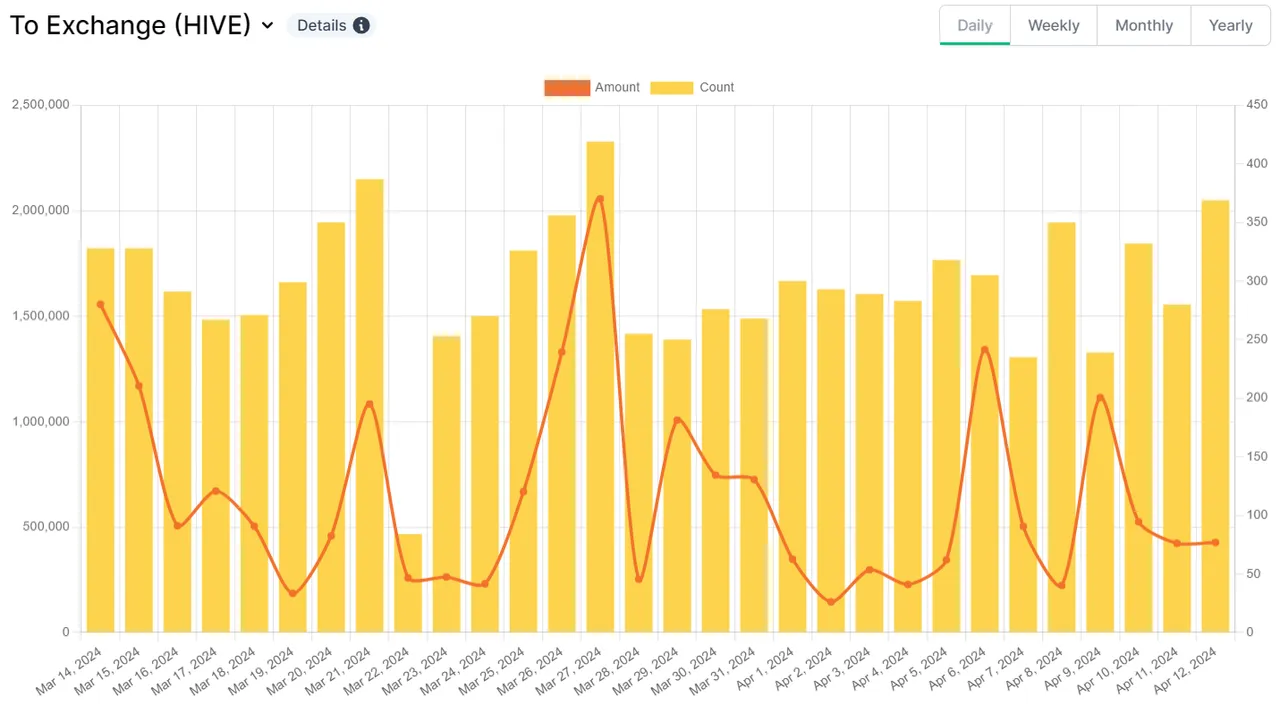
Task: Click the Count legend label
Action: tap(717, 88)
